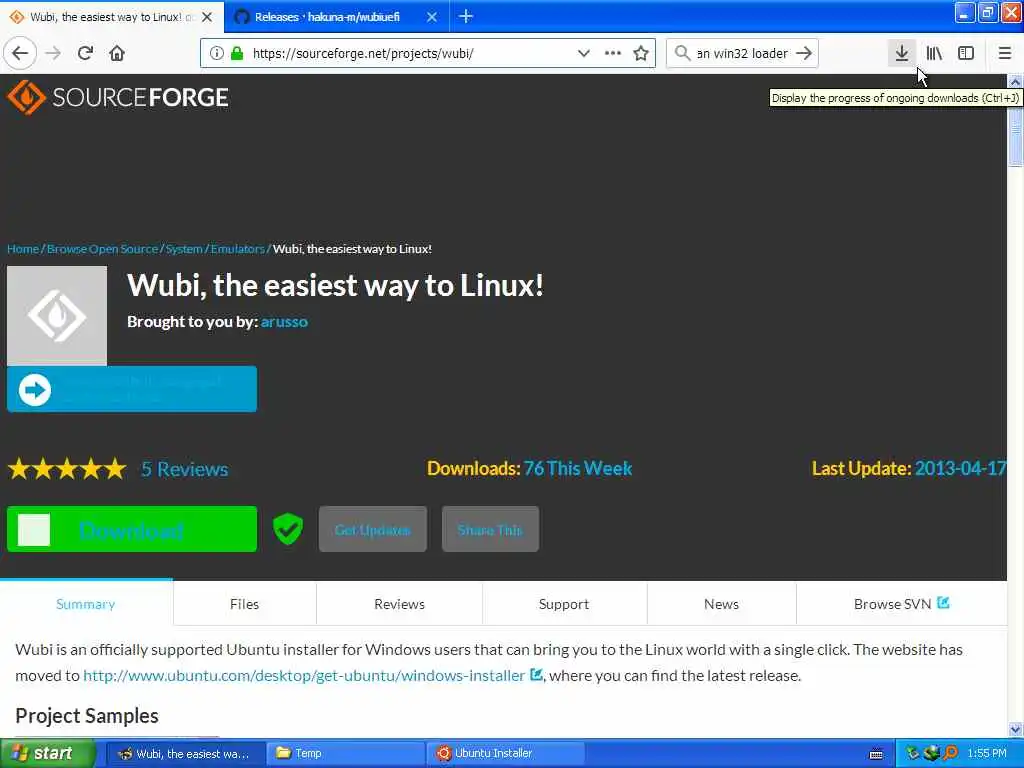Open the Support tab

(564, 604)
